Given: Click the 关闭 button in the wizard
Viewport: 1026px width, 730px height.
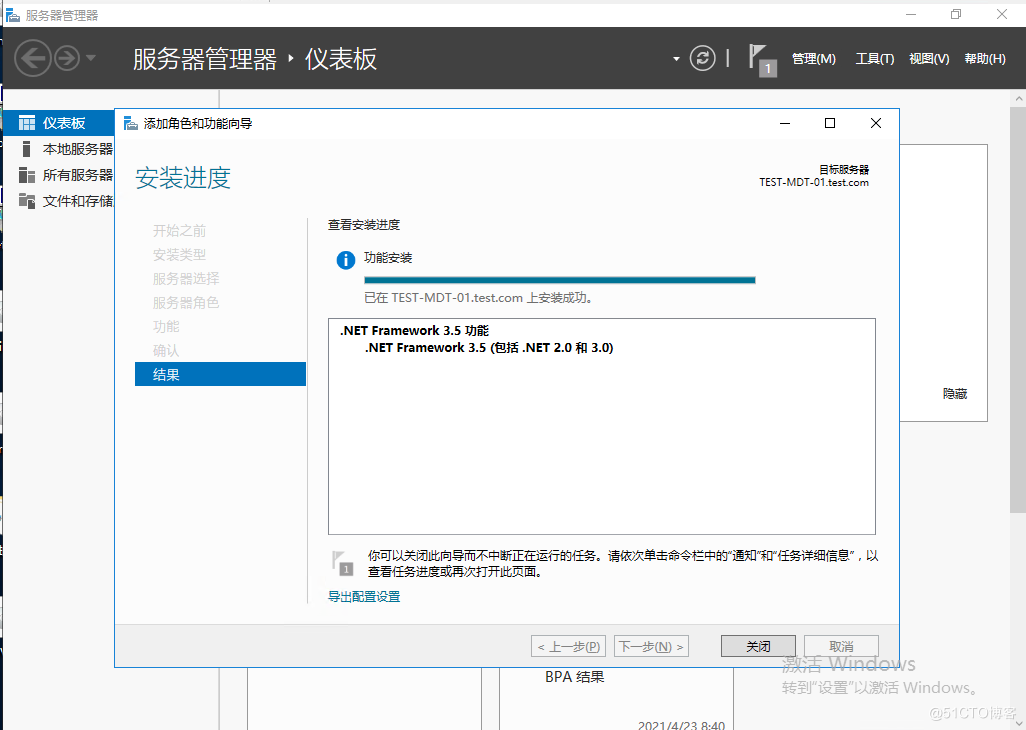Looking at the screenshot, I should click(758, 646).
